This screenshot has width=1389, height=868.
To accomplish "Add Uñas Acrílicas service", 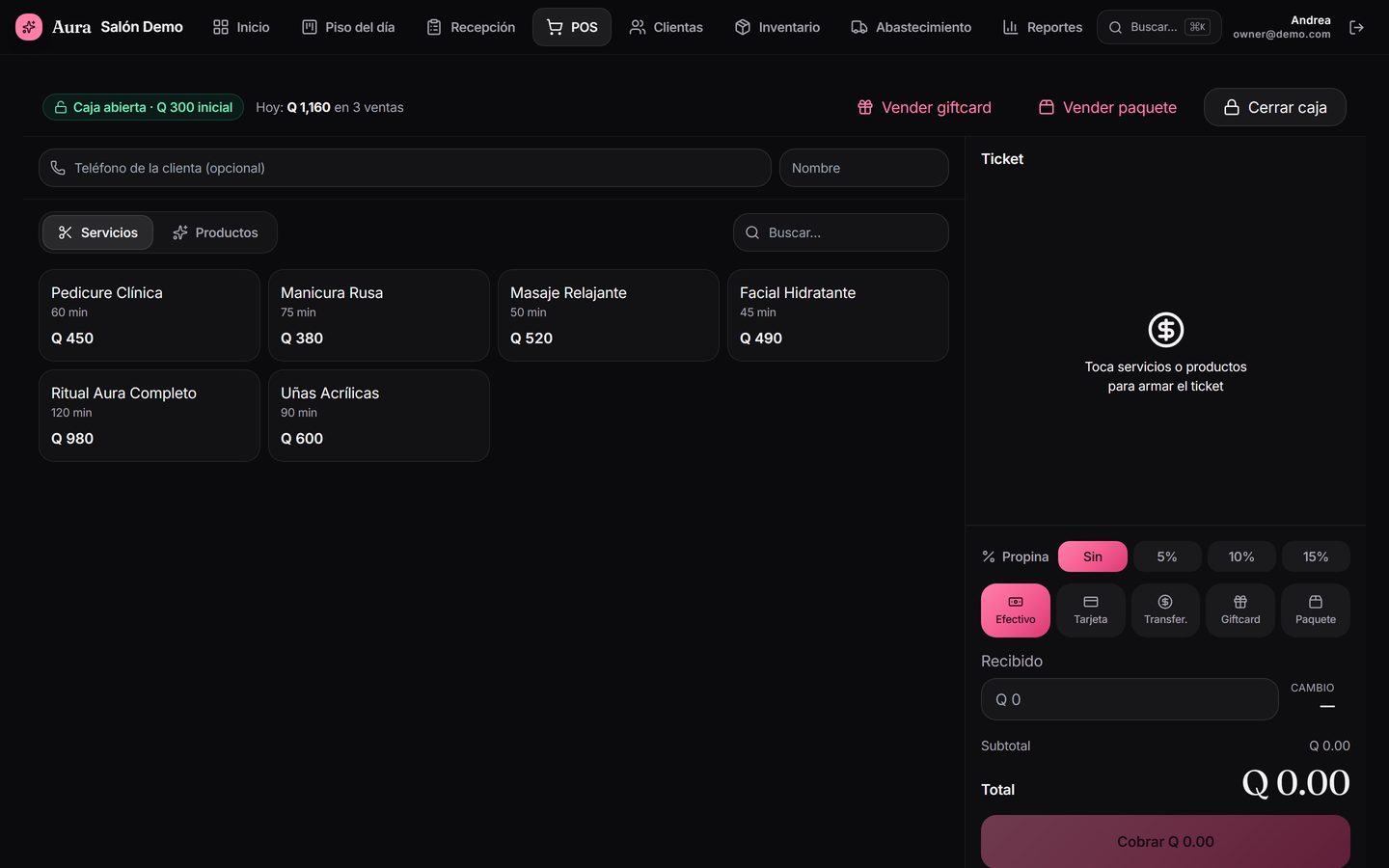I will (379, 416).
